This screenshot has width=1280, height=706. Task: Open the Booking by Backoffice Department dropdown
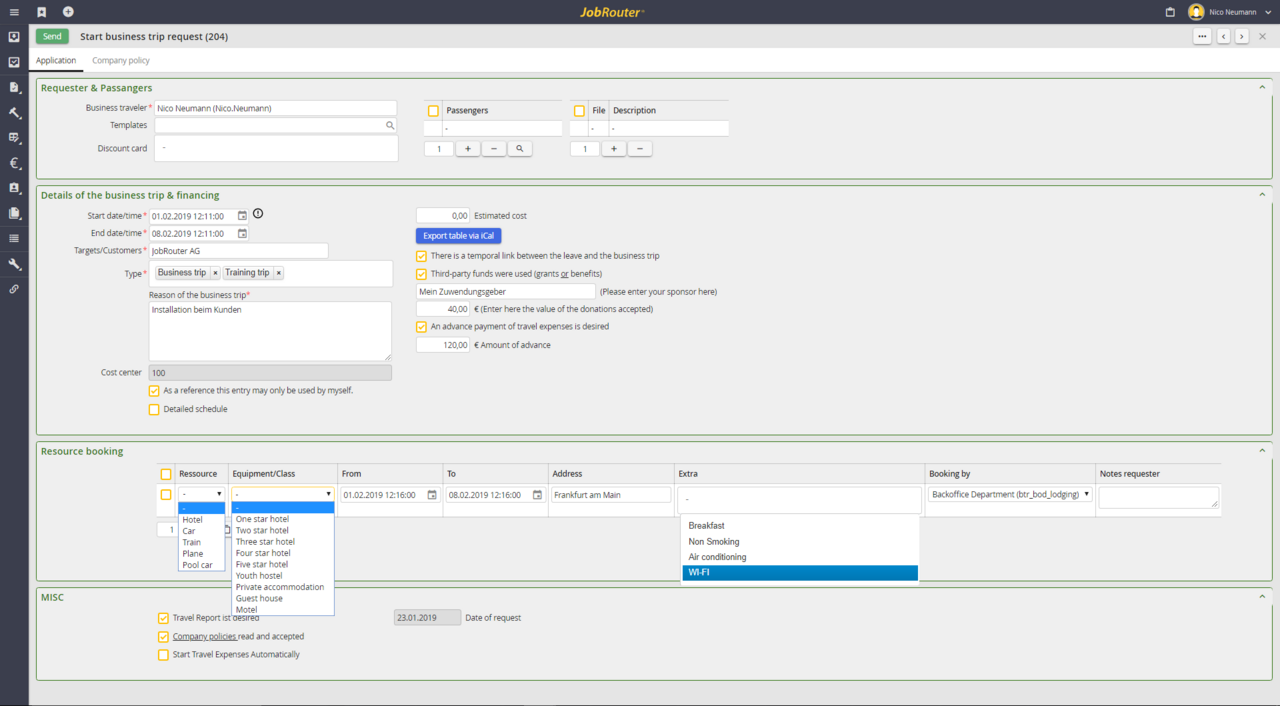point(1010,494)
